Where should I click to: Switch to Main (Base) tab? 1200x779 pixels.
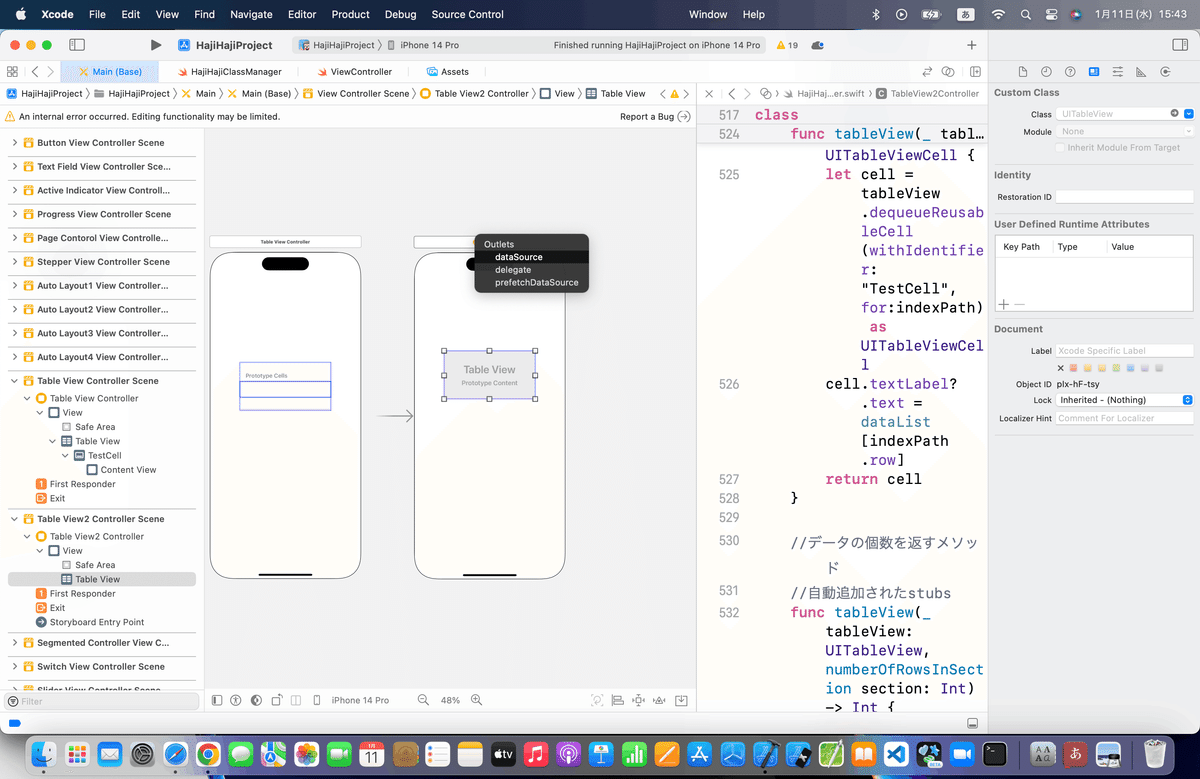point(110,72)
